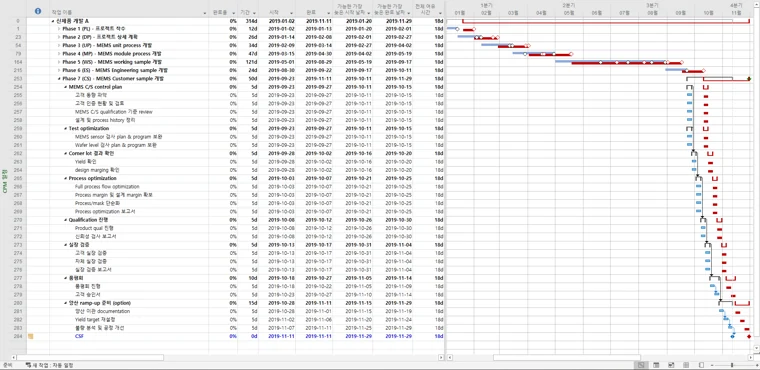
Task: Click the vertical scrollbar down arrow
Action: pos(757,349)
